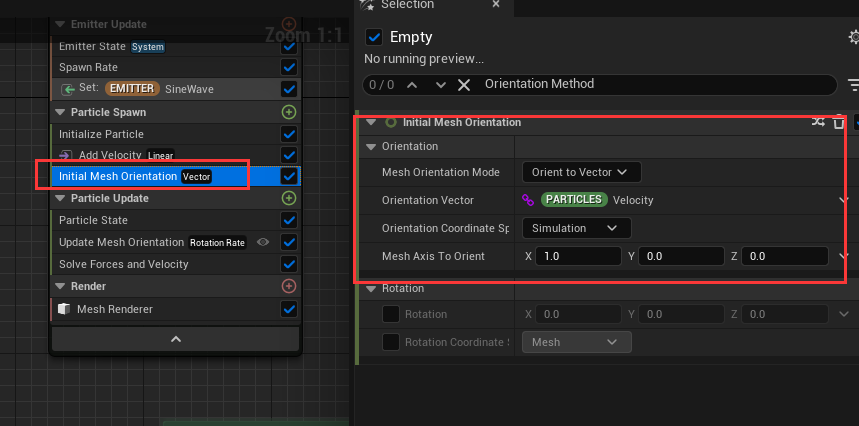Add module to Particle Spawn section

coord(289,112)
